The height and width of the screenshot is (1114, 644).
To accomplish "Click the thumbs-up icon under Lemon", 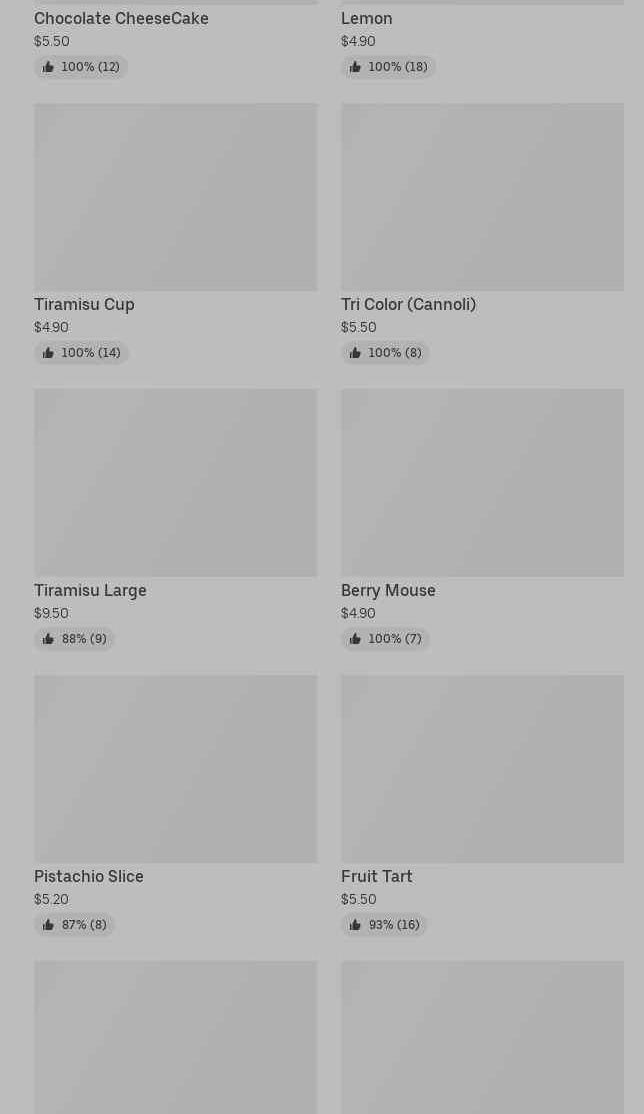I will (355, 67).
